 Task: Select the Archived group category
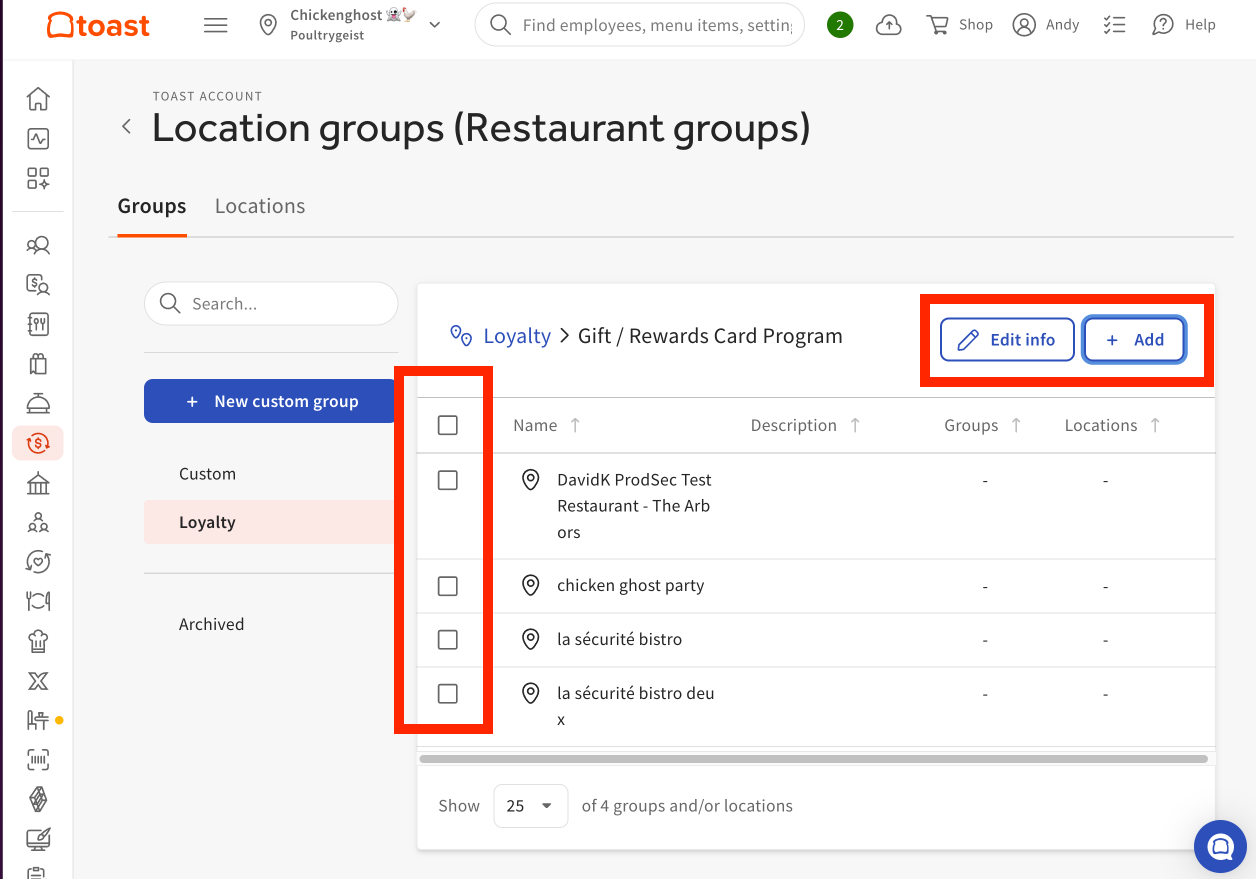pos(211,624)
